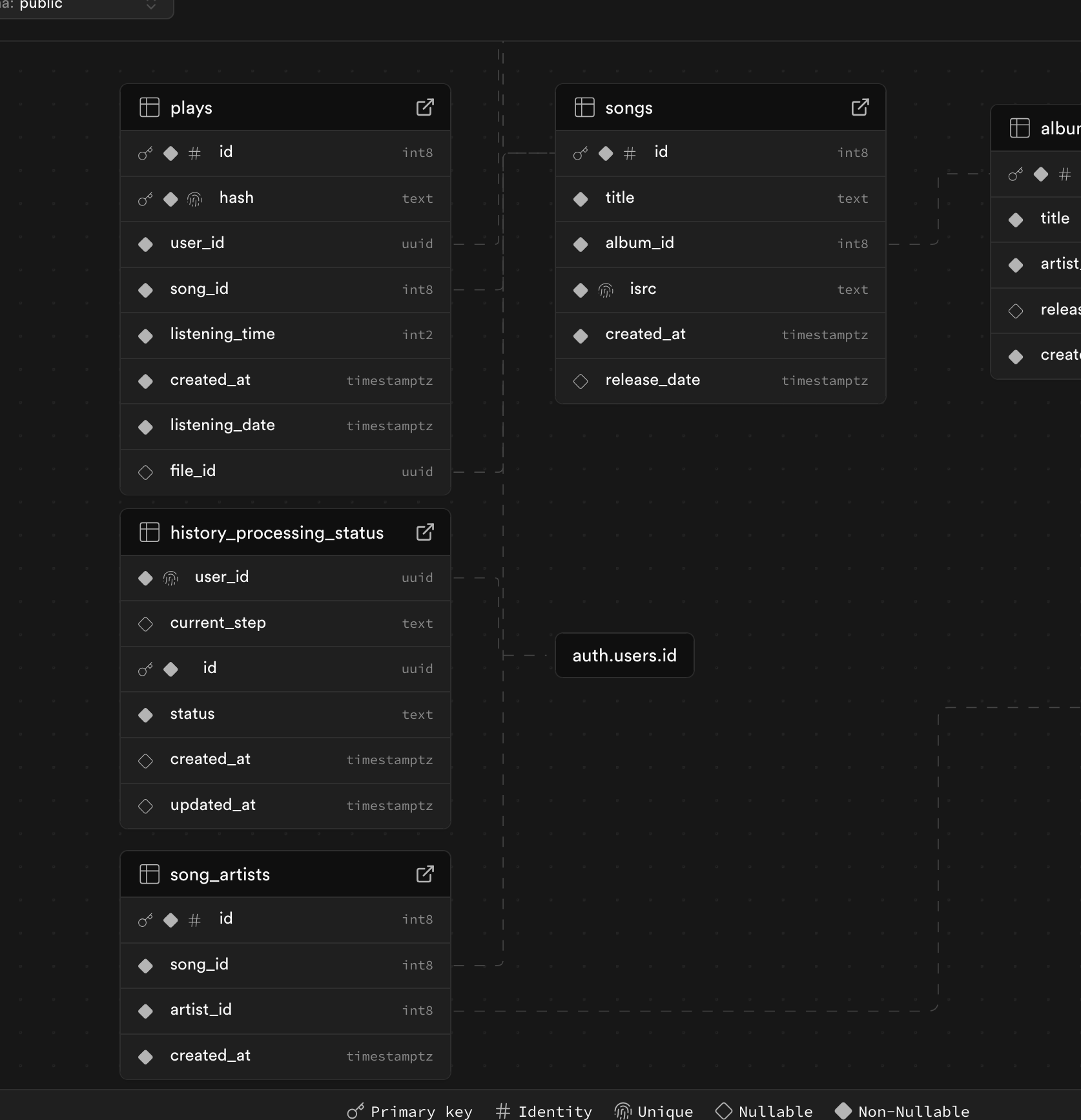Click the Identity legend label

pyautogui.click(x=555, y=1112)
